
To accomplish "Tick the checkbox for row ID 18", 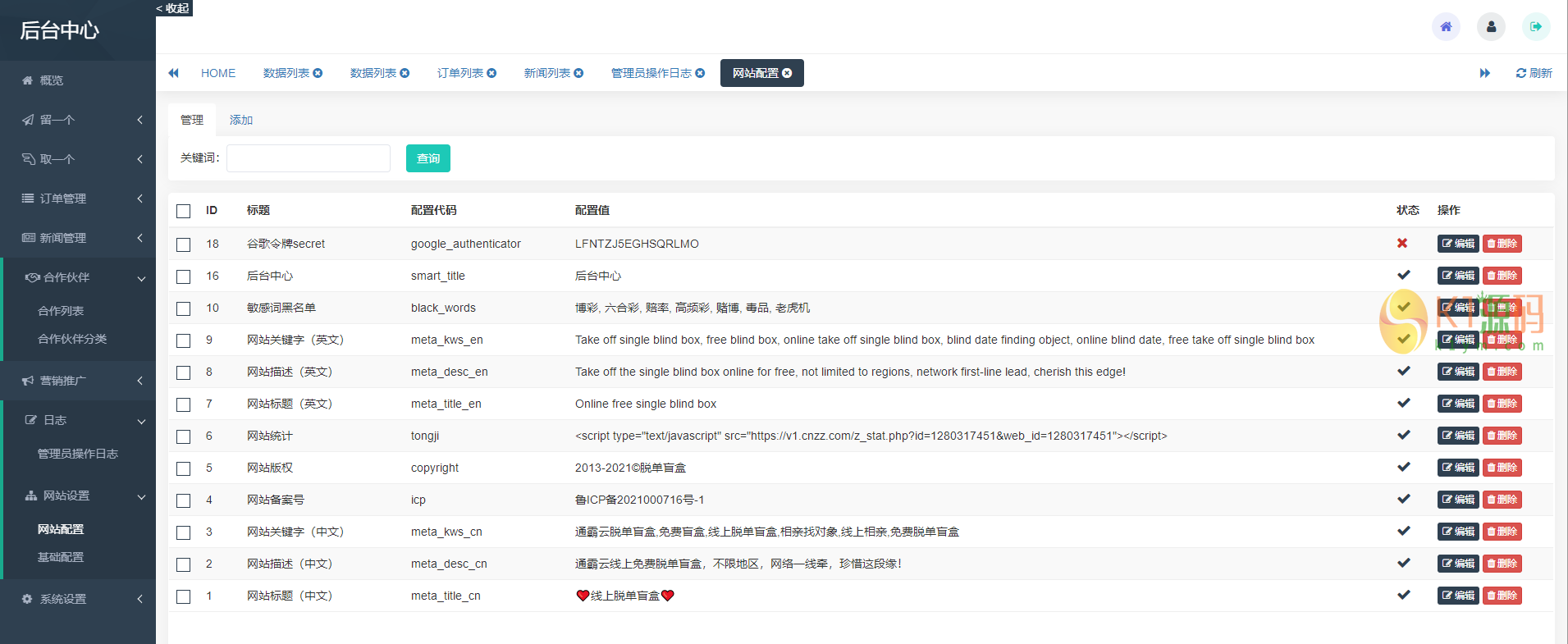I will pyautogui.click(x=184, y=244).
